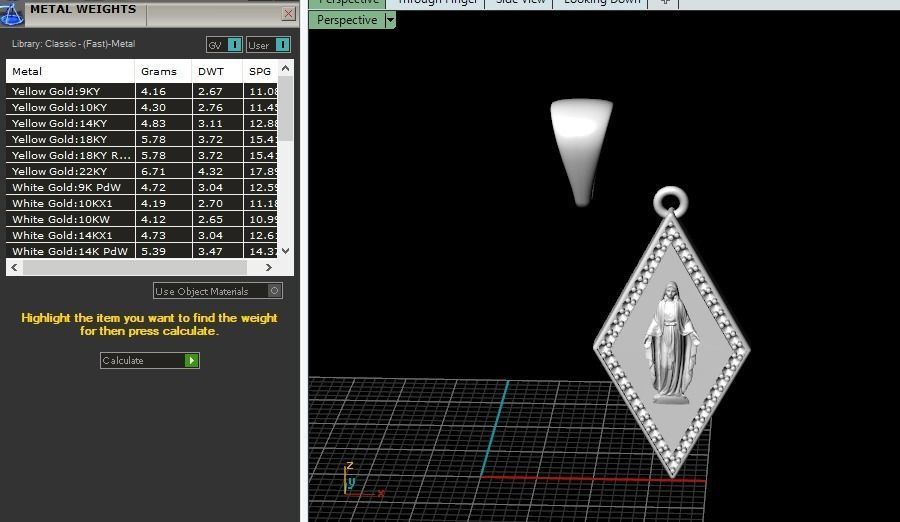The width and height of the screenshot is (900, 522).
Task: Select the Yellow Gold:9KY row
Action: coord(142,91)
